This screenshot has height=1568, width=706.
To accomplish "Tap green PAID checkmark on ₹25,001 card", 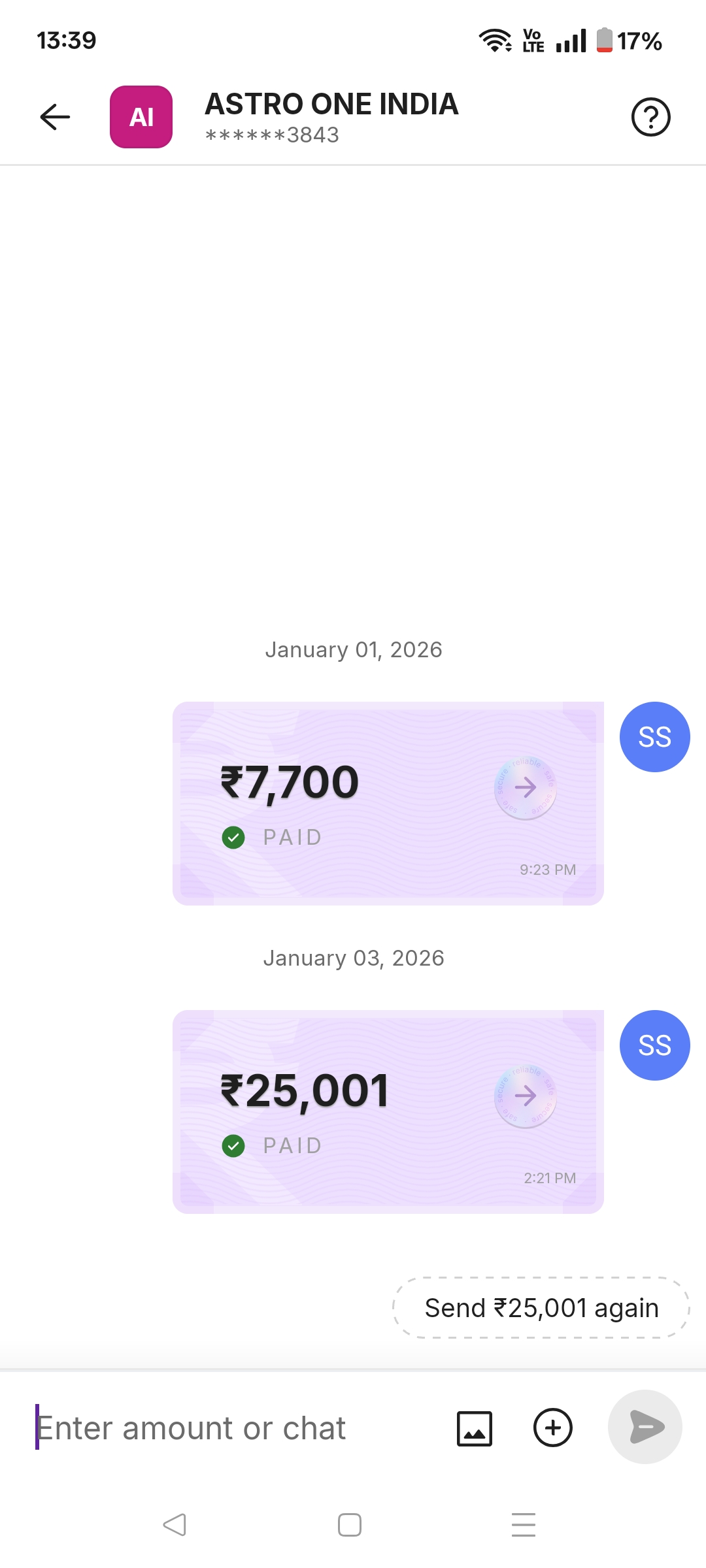I will 233,1145.
